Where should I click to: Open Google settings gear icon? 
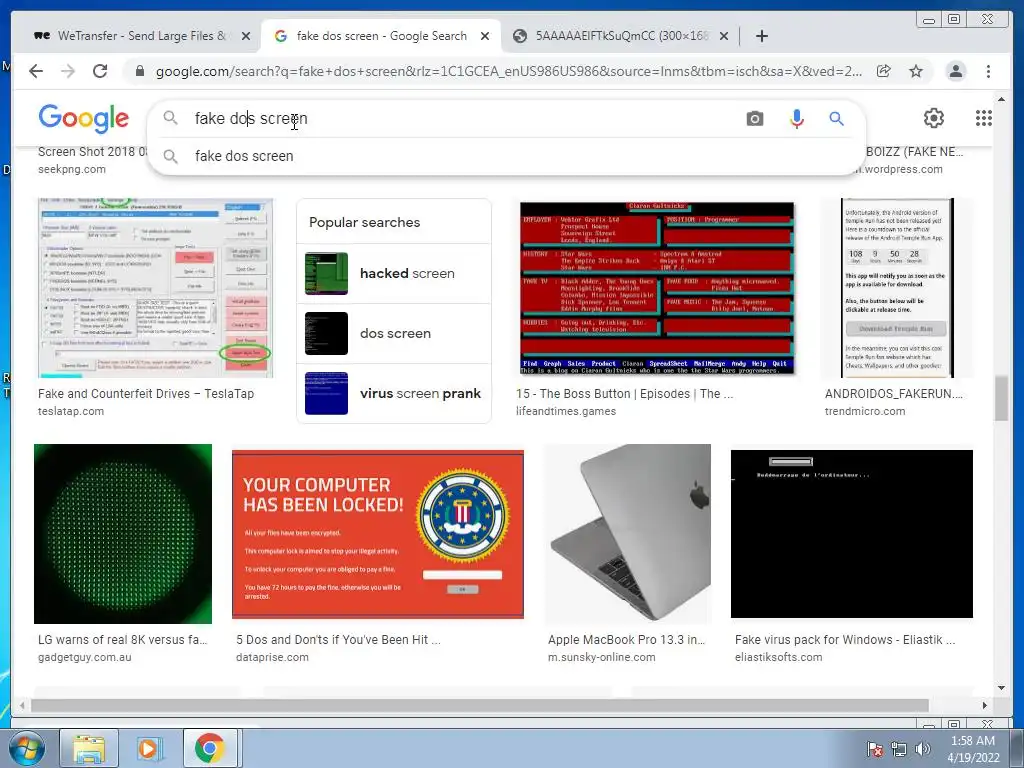(934, 118)
